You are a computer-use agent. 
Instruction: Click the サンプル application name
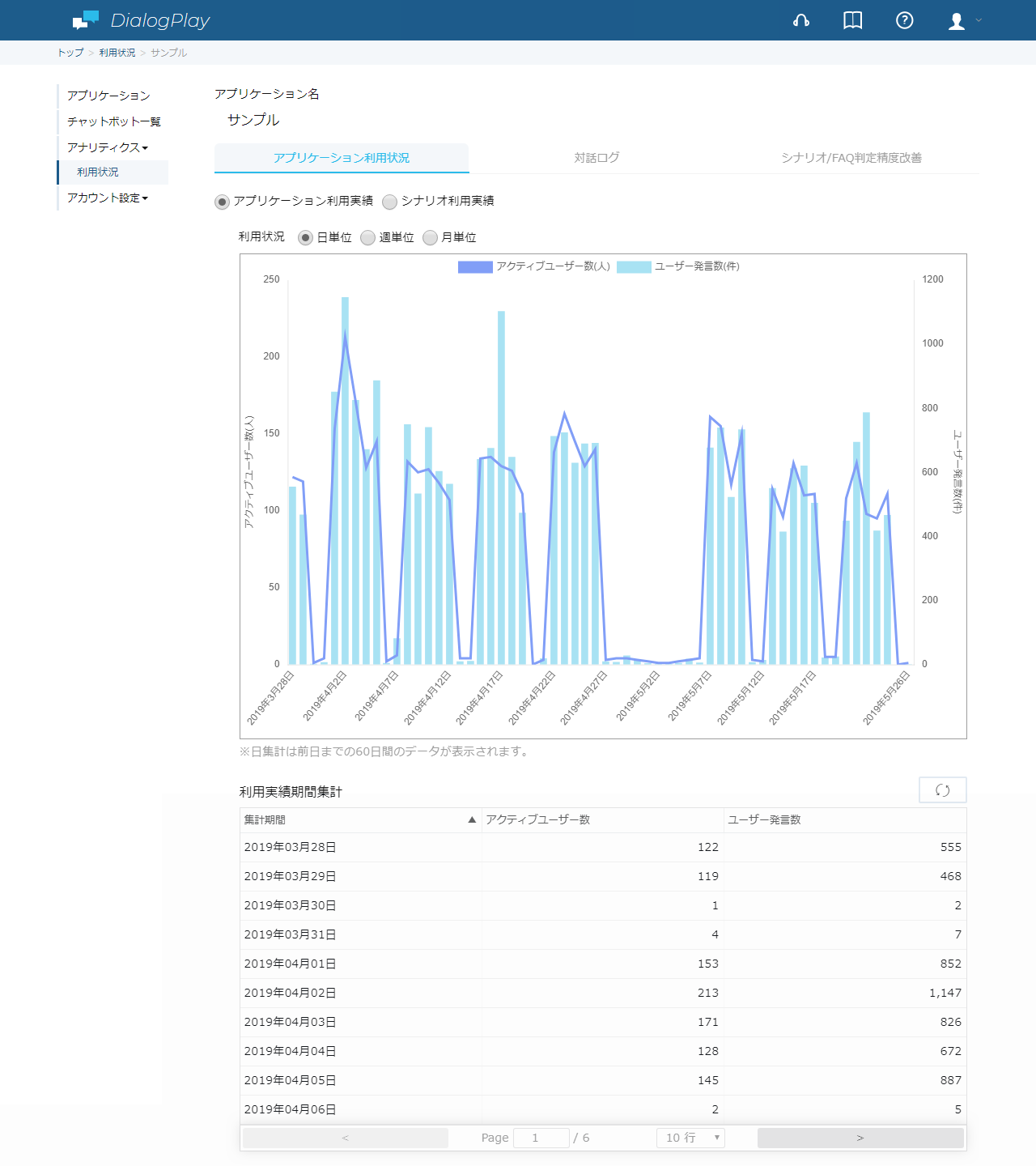point(253,120)
